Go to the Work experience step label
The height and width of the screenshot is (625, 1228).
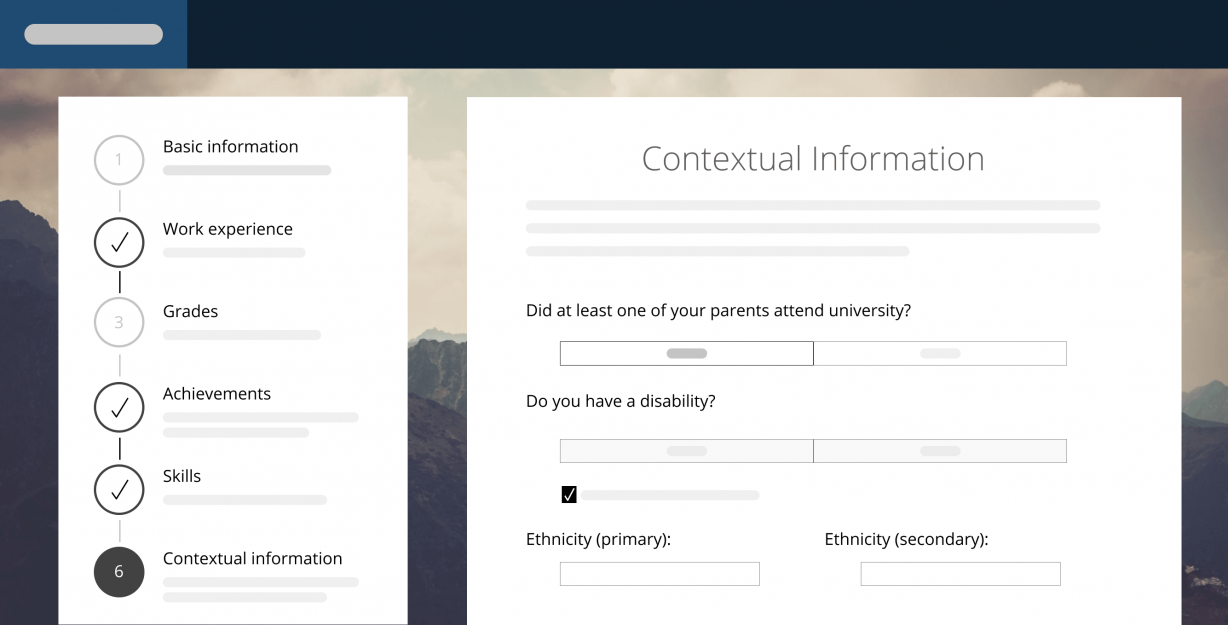pyautogui.click(x=227, y=229)
